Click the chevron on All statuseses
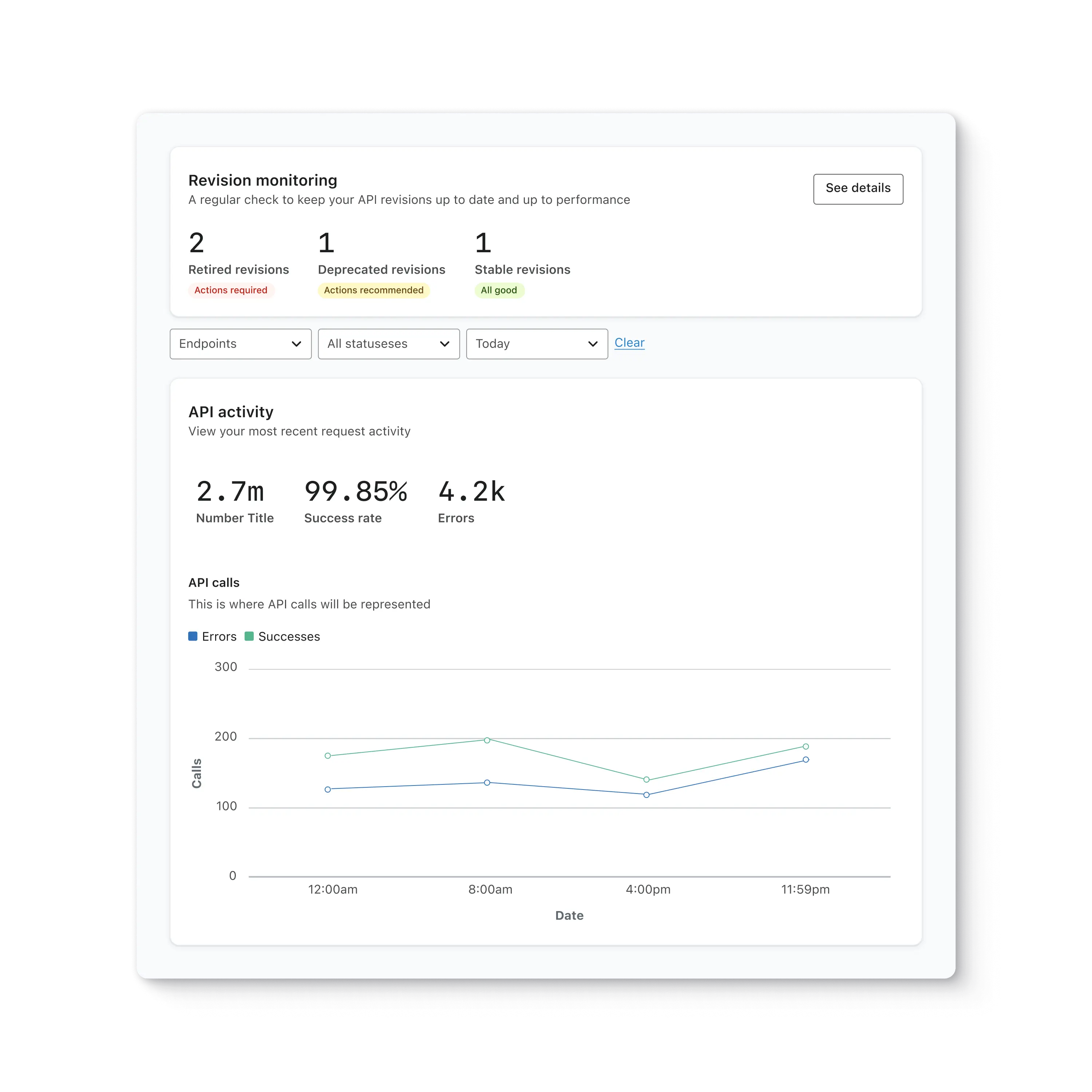The width and height of the screenshot is (1092, 1092). click(x=444, y=344)
